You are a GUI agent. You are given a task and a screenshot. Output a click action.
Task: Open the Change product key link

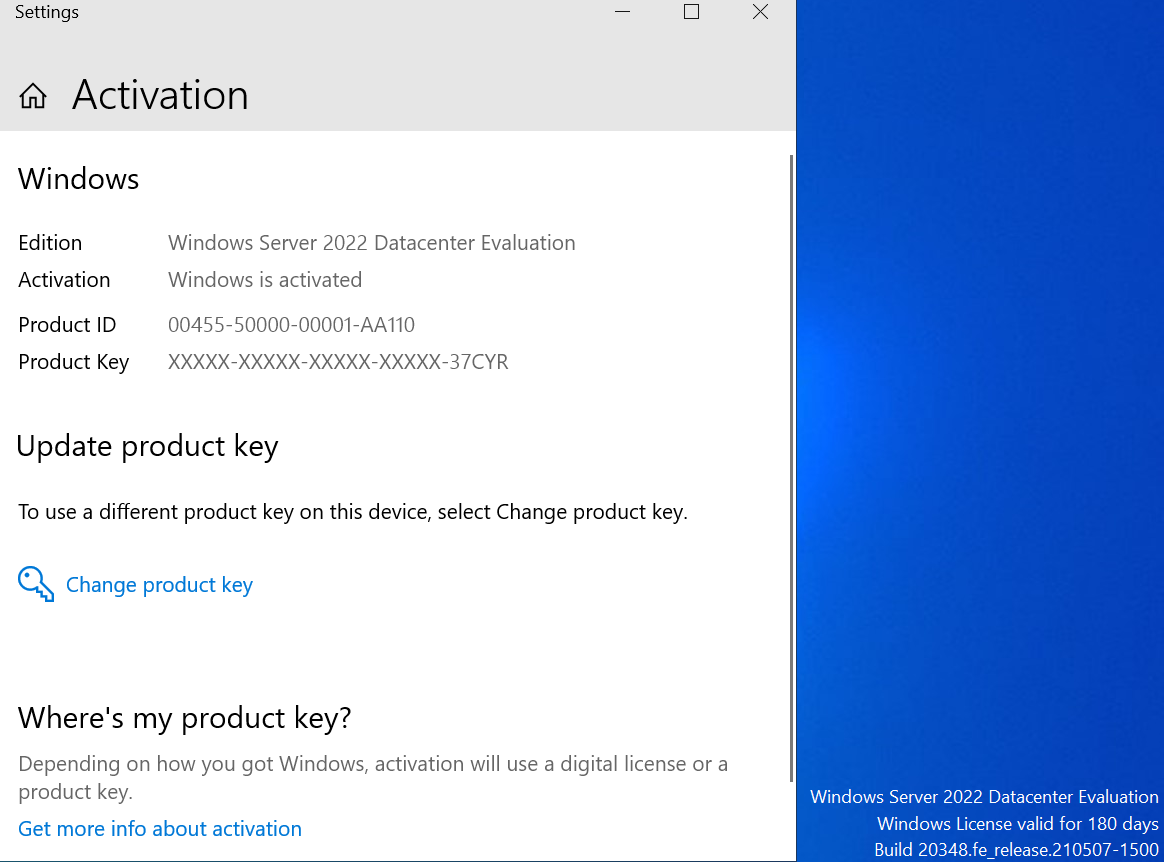coord(159,585)
